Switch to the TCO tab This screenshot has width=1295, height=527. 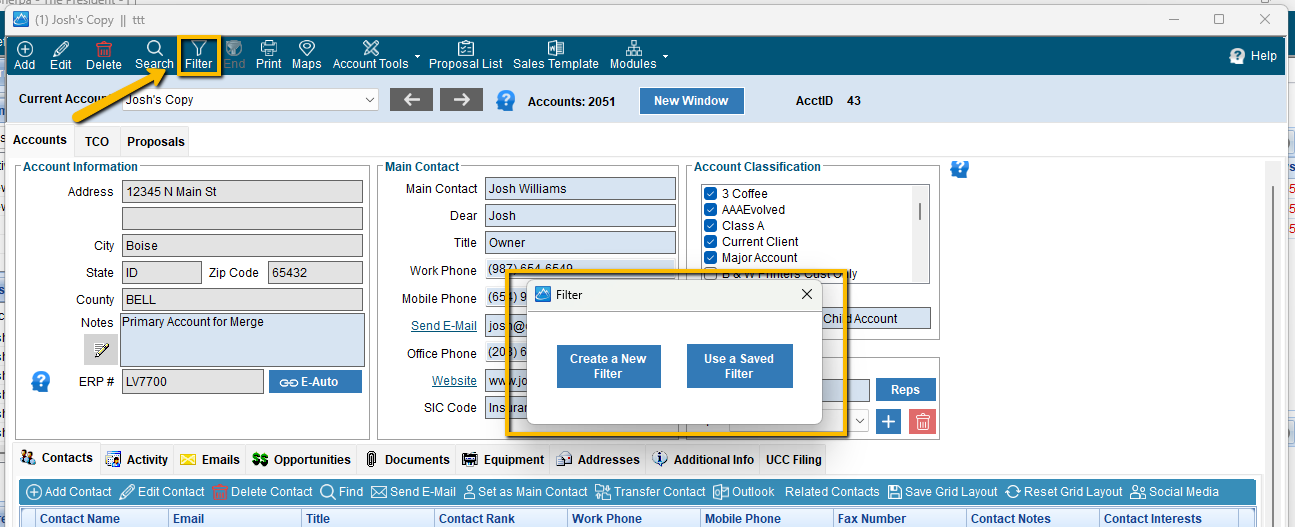(x=97, y=142)
